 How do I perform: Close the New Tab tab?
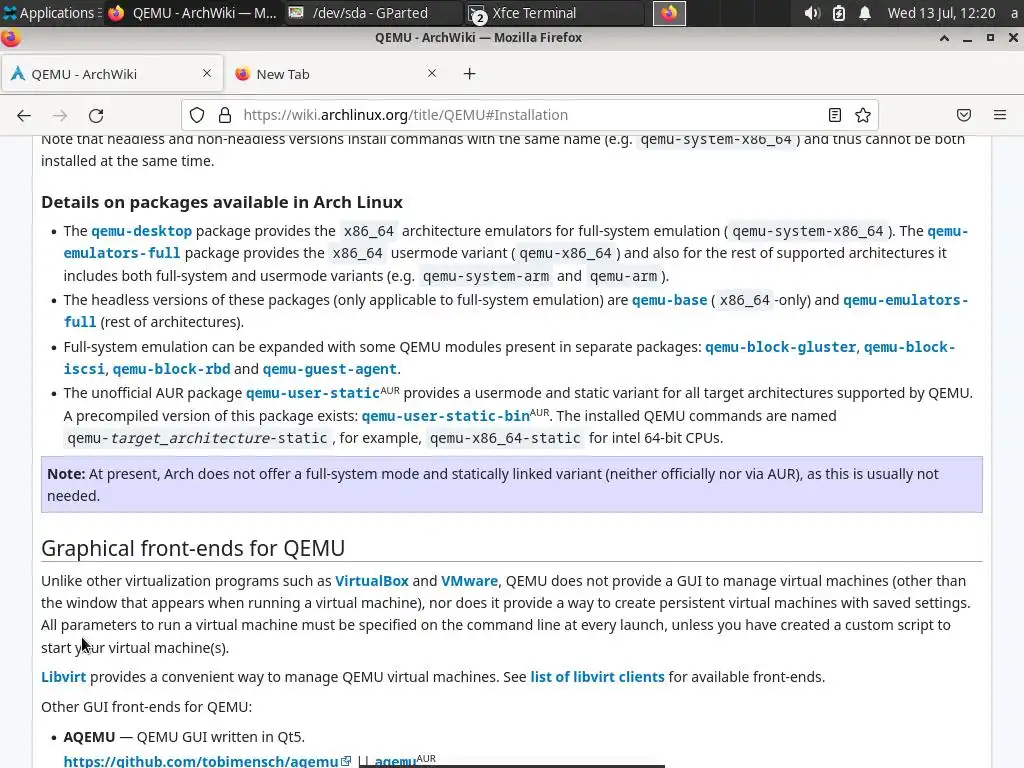(432, 73)
